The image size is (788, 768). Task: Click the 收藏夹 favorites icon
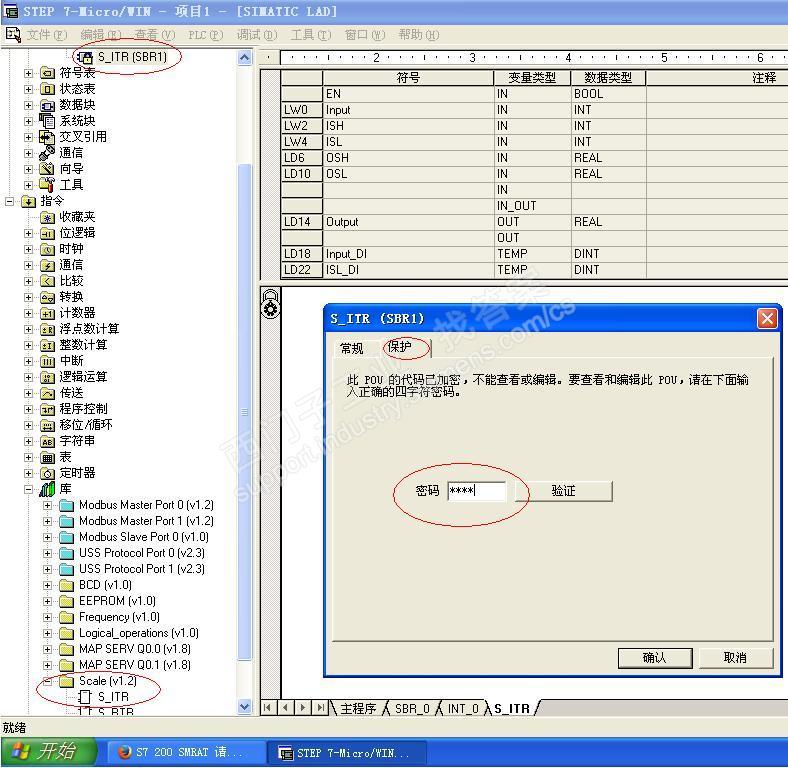tap(47, 217)
